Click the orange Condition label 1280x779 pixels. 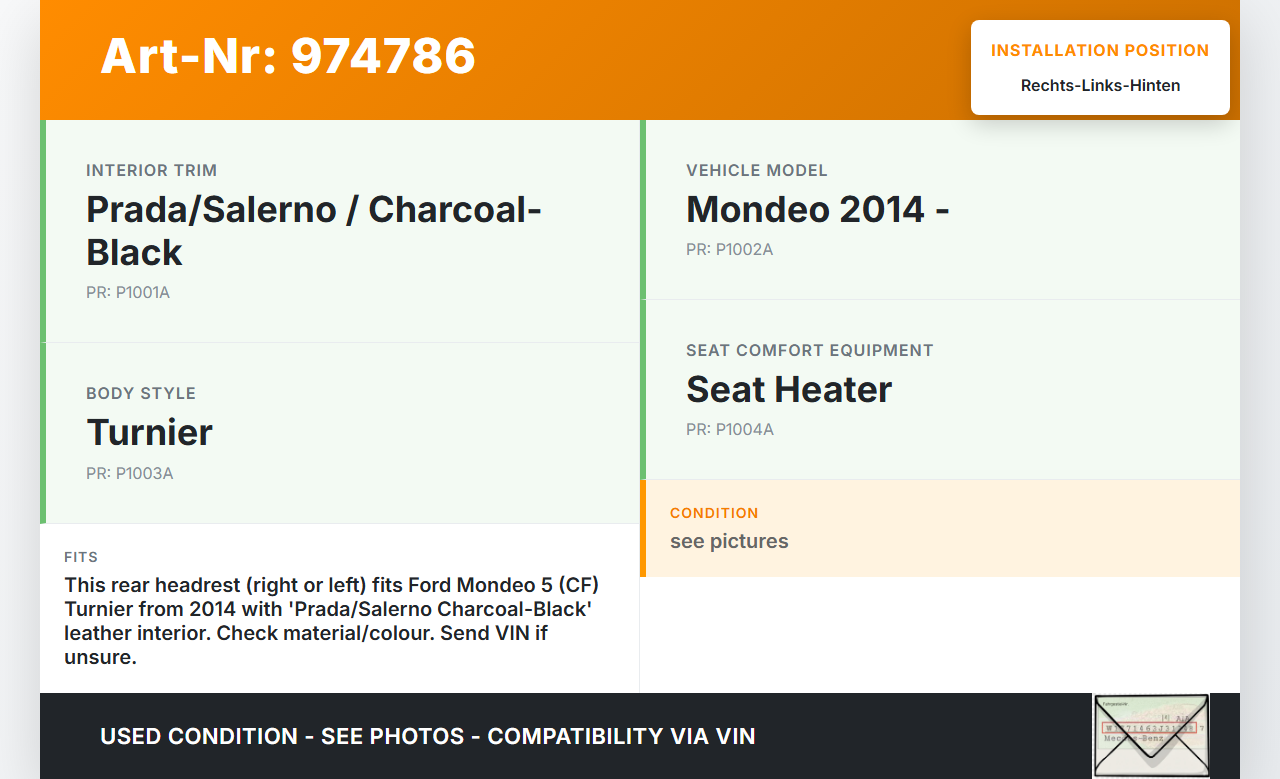pyautogui.click(x=714, y=513)
